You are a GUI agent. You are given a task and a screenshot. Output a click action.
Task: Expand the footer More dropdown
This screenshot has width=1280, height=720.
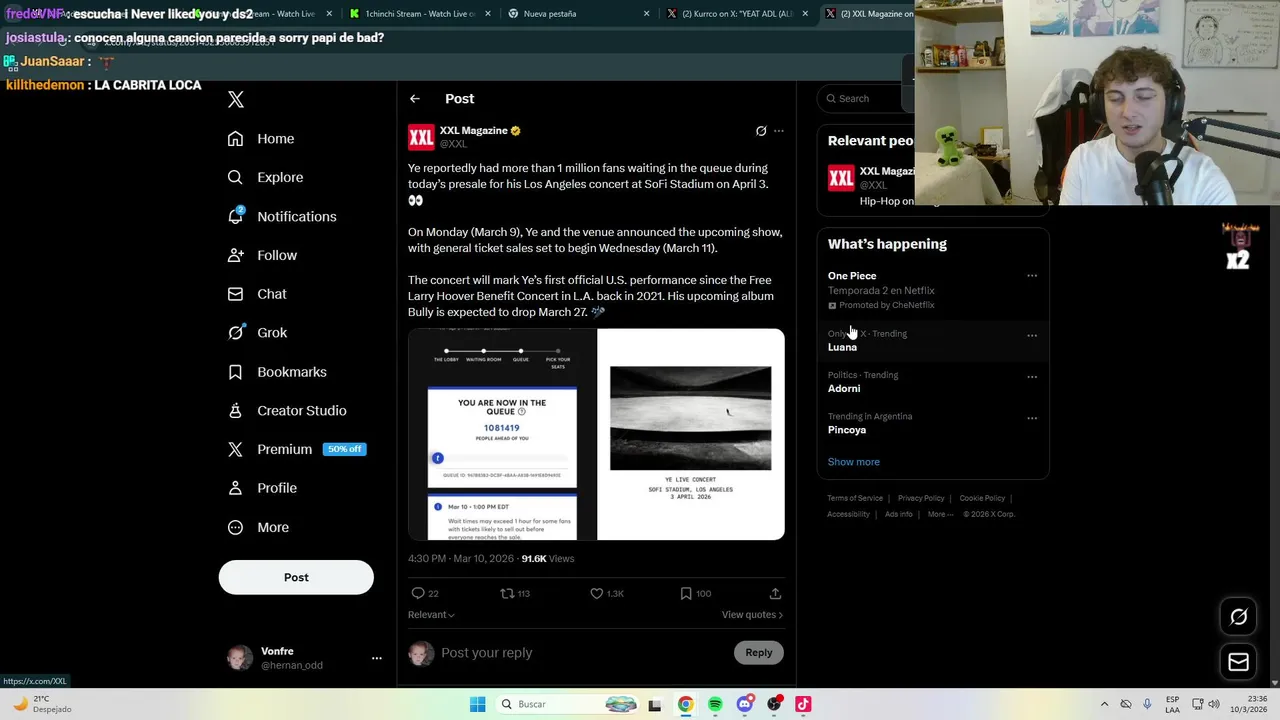tap(940, 514)
